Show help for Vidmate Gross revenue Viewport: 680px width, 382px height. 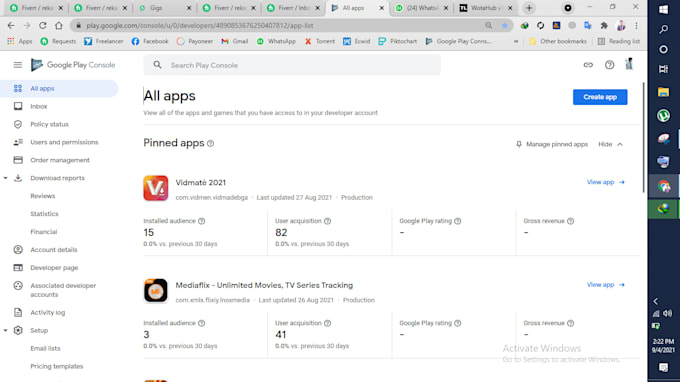(571, 221)
